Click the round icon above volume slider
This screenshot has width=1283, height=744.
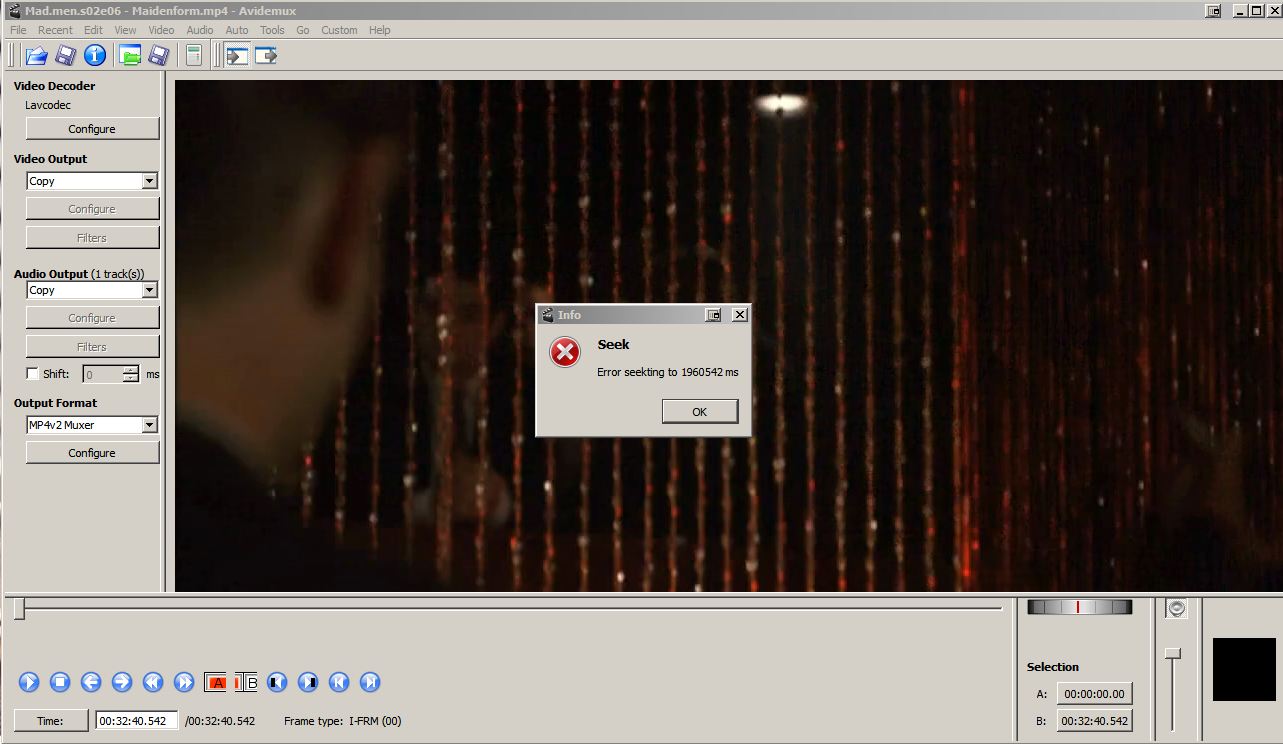tap(1177, 608)
